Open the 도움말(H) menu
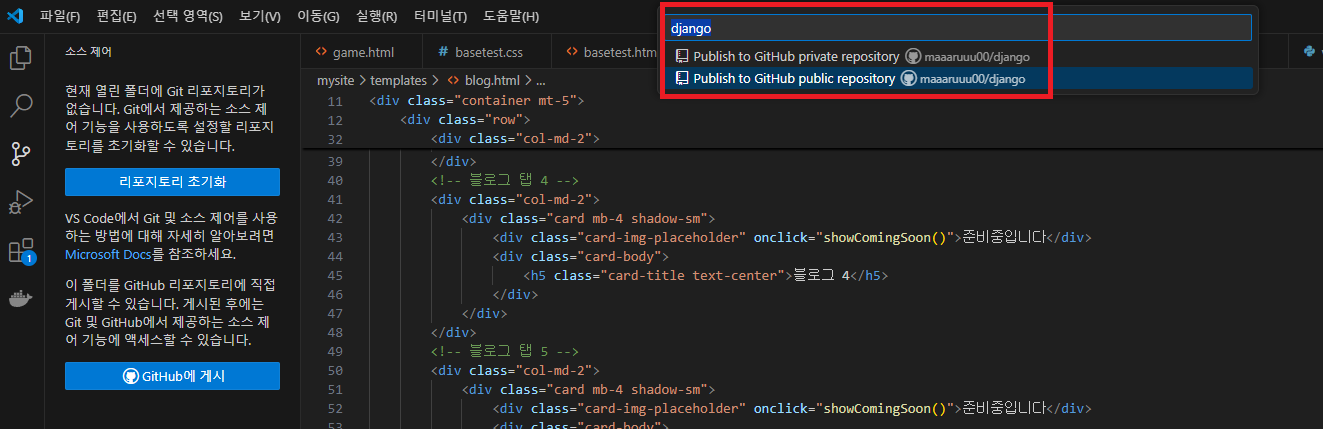Image resolution: width=1323 pixels, height=429 pixels. point(510,16)
